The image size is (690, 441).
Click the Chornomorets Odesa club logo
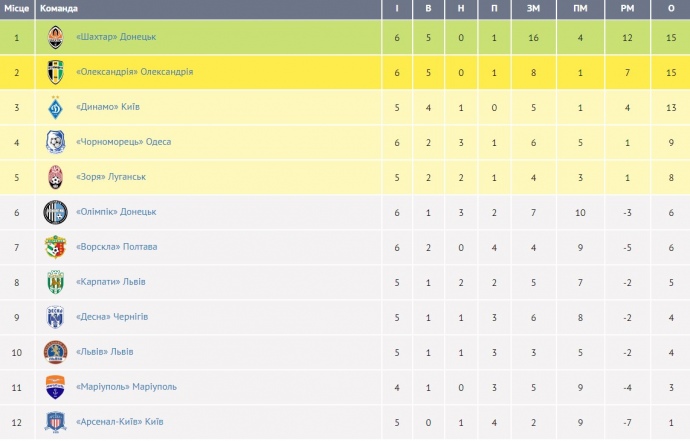tap(55, 142)
